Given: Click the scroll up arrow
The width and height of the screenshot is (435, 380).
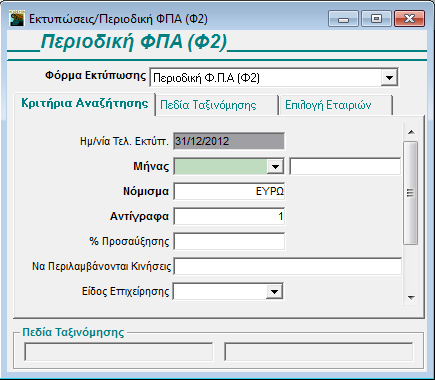Looking at the screenshot, I should click(411, 132).
